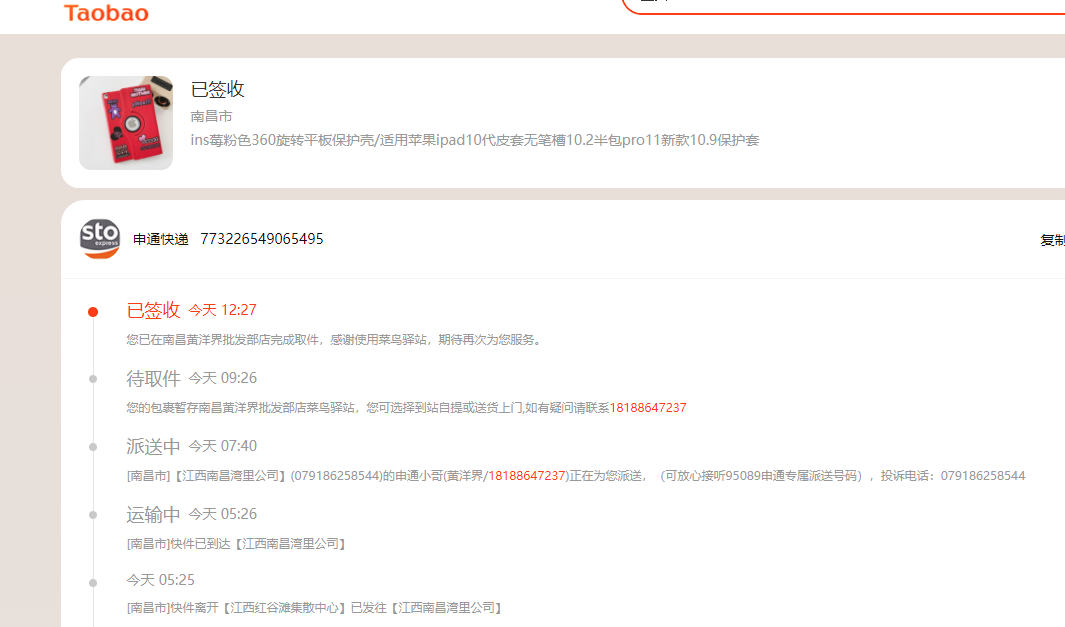This screenshot has width=1065, height=627.
Task: Click the 今天 05:25 timestamp
Action: [x=160, y=580]
